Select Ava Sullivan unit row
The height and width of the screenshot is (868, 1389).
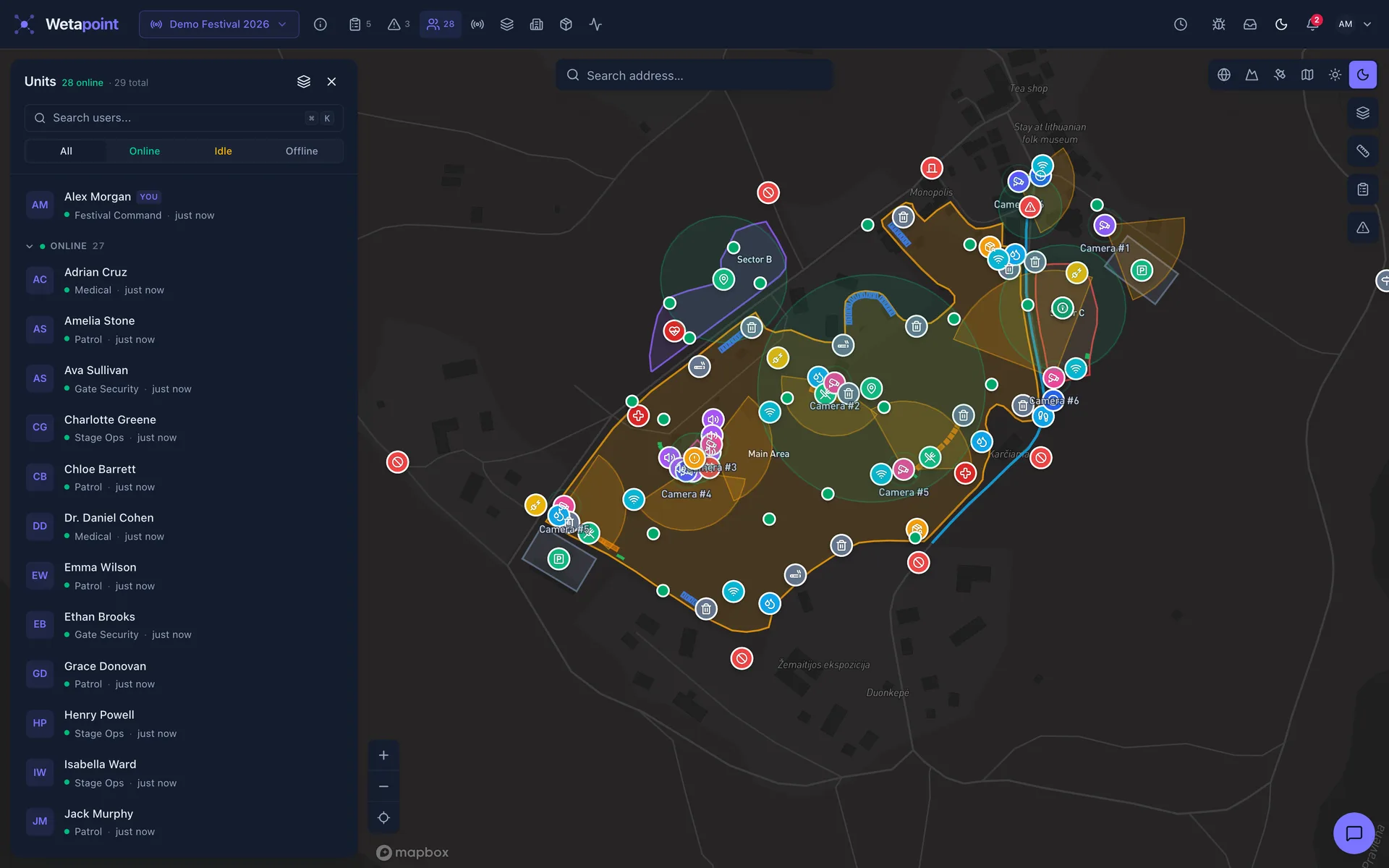[x=184, y=379]
